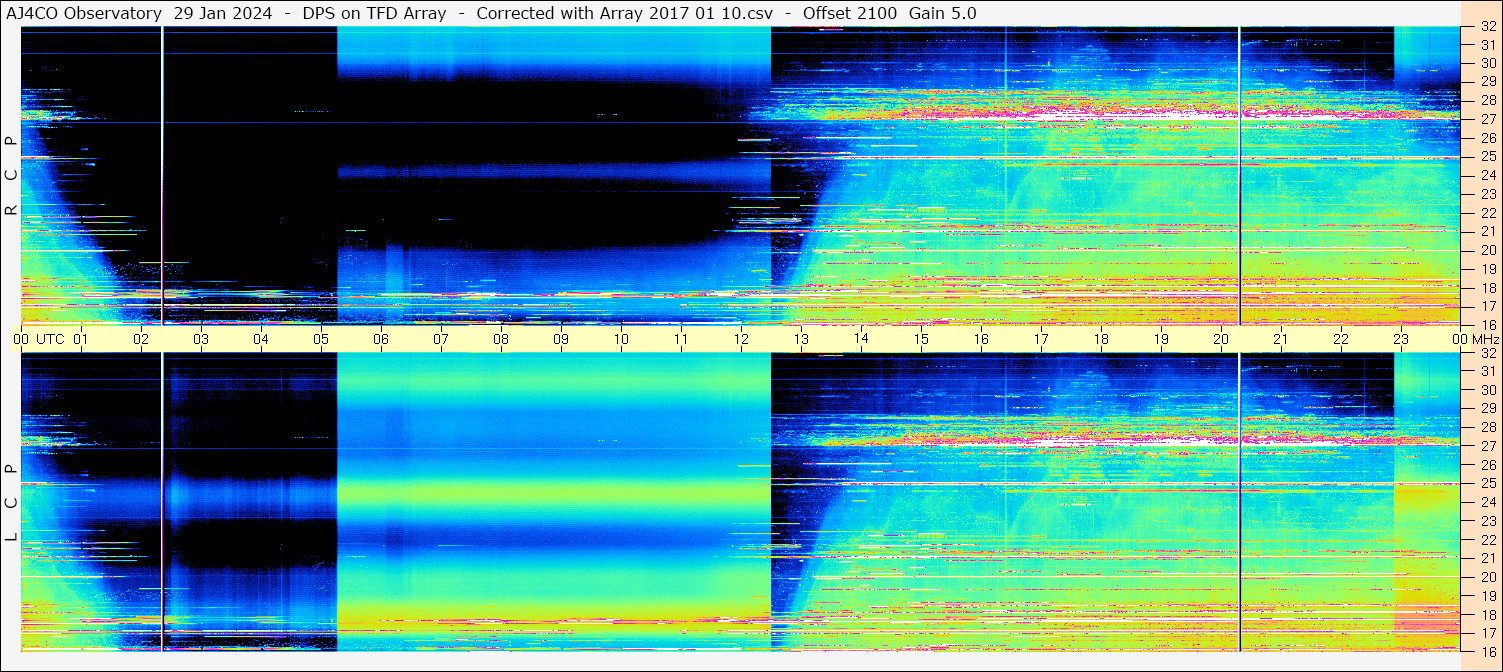This screenshot has width=1503, height=672.
Task: Click the 29 MHz tick of LCP panel
Action: coord(1487,408)
